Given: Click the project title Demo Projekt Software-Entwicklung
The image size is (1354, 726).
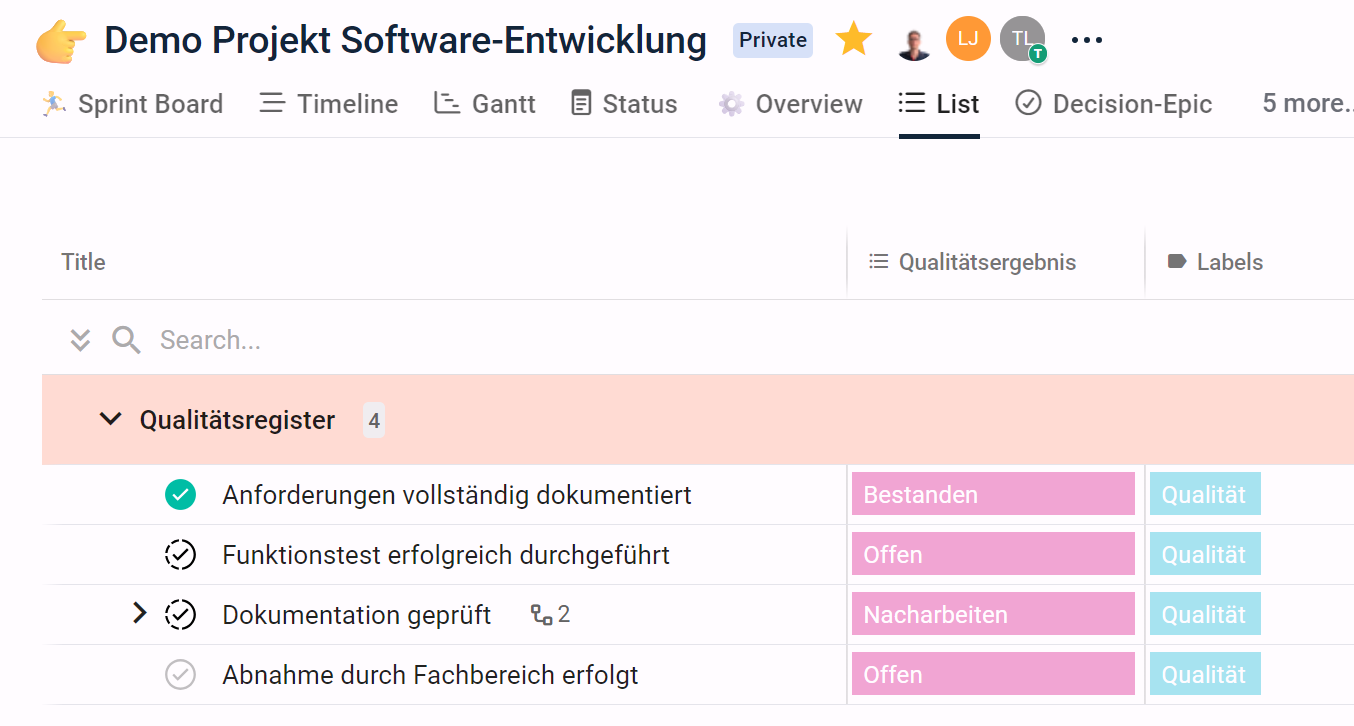Looking at the screenshot, I should click(406, 40).
